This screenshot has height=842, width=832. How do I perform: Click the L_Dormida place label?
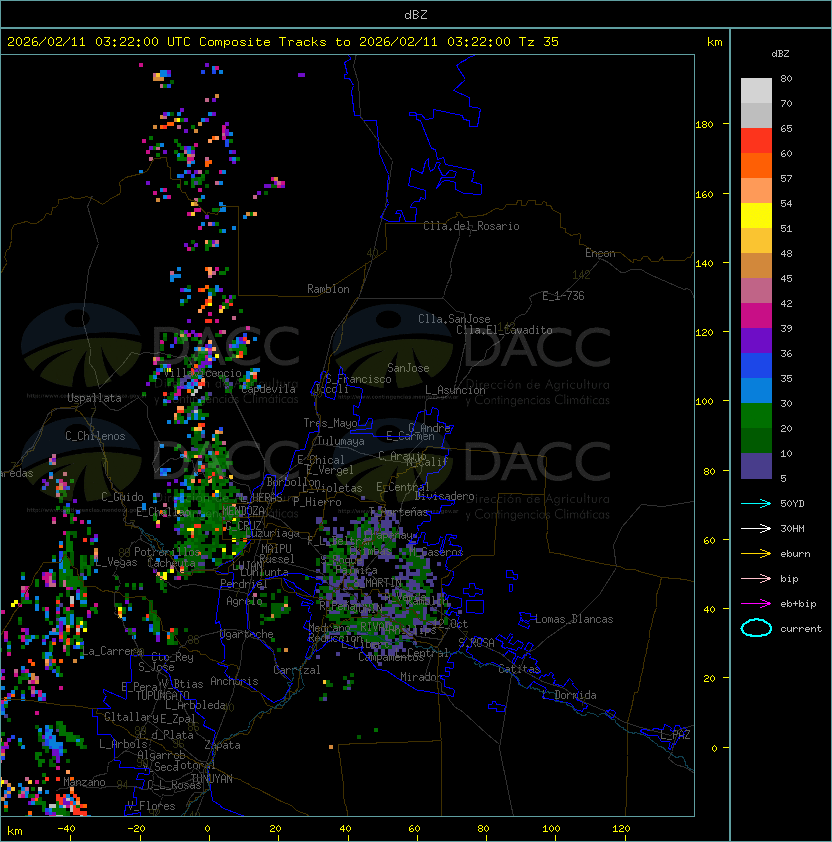569,695
